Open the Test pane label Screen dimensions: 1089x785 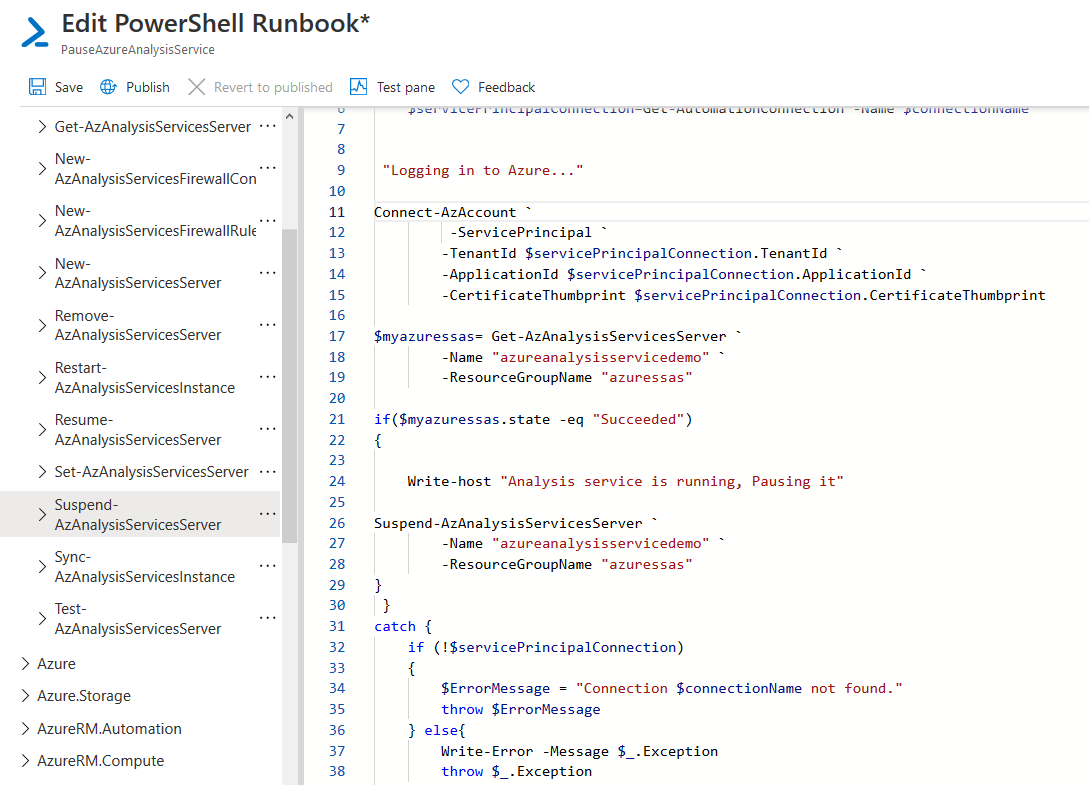(406, 88)
